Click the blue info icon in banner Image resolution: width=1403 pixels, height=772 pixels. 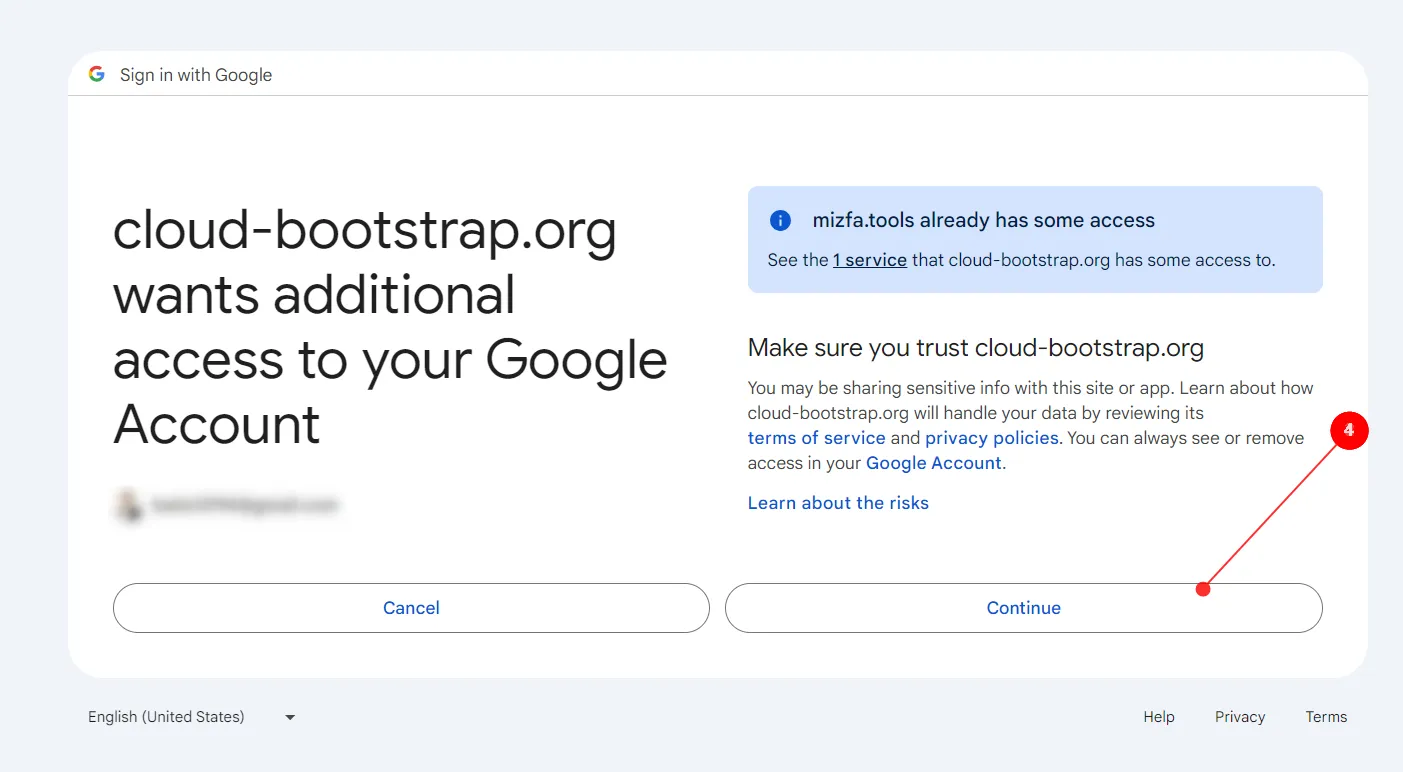pos(780,221)
